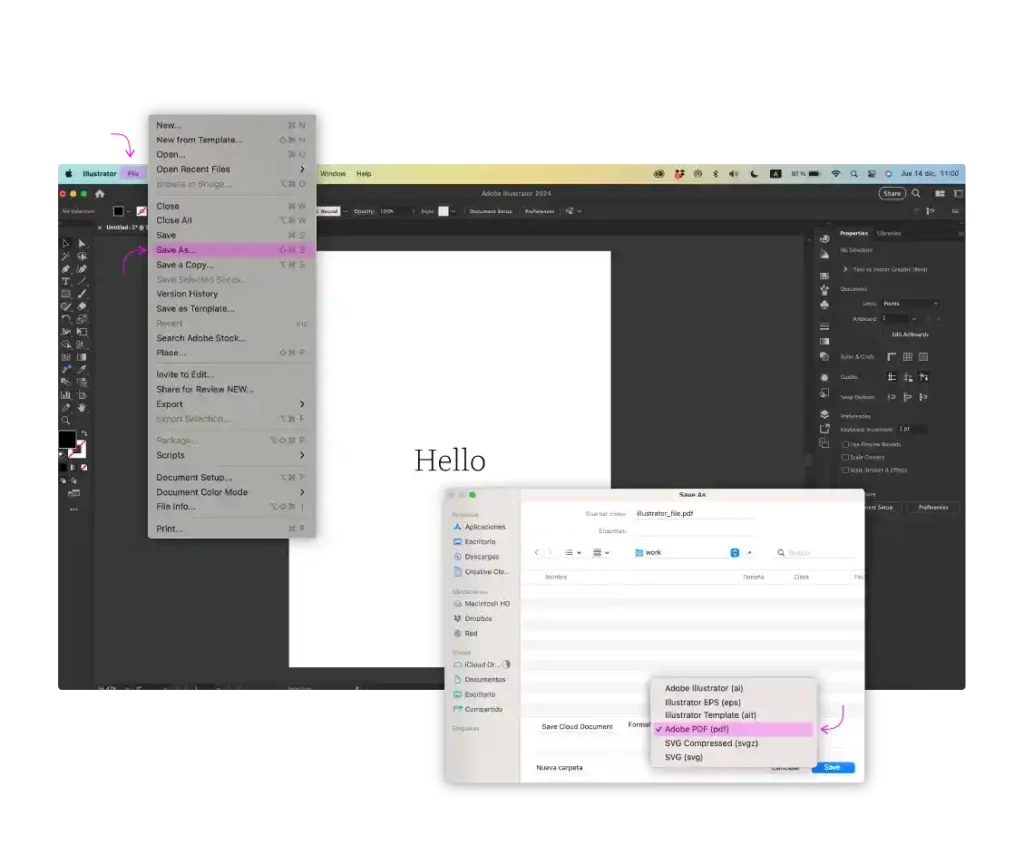
Task: Select the Rectangle tool
Action: pyautogui.click(x=66, y=294)
